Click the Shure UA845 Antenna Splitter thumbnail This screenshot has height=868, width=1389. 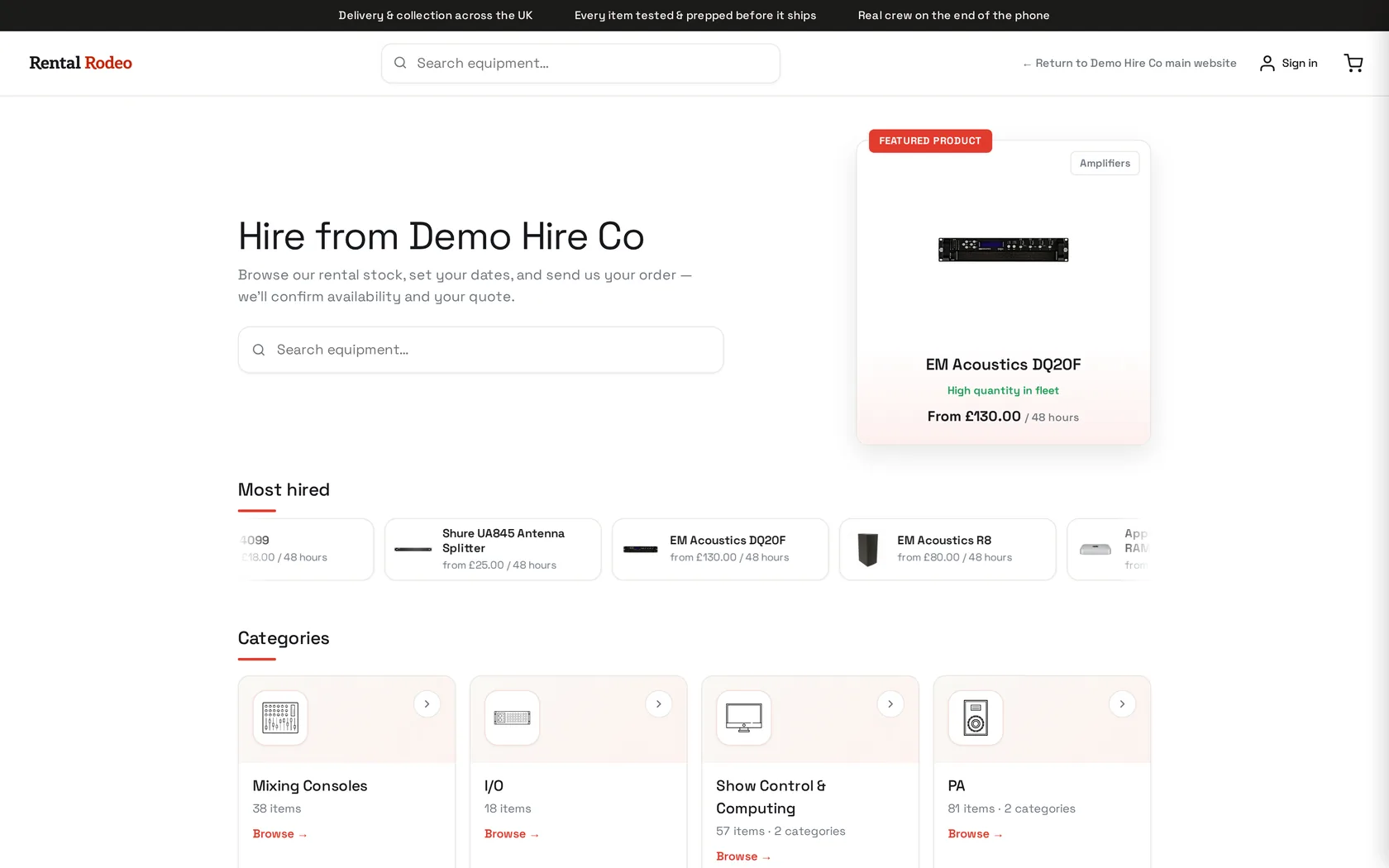413,549
